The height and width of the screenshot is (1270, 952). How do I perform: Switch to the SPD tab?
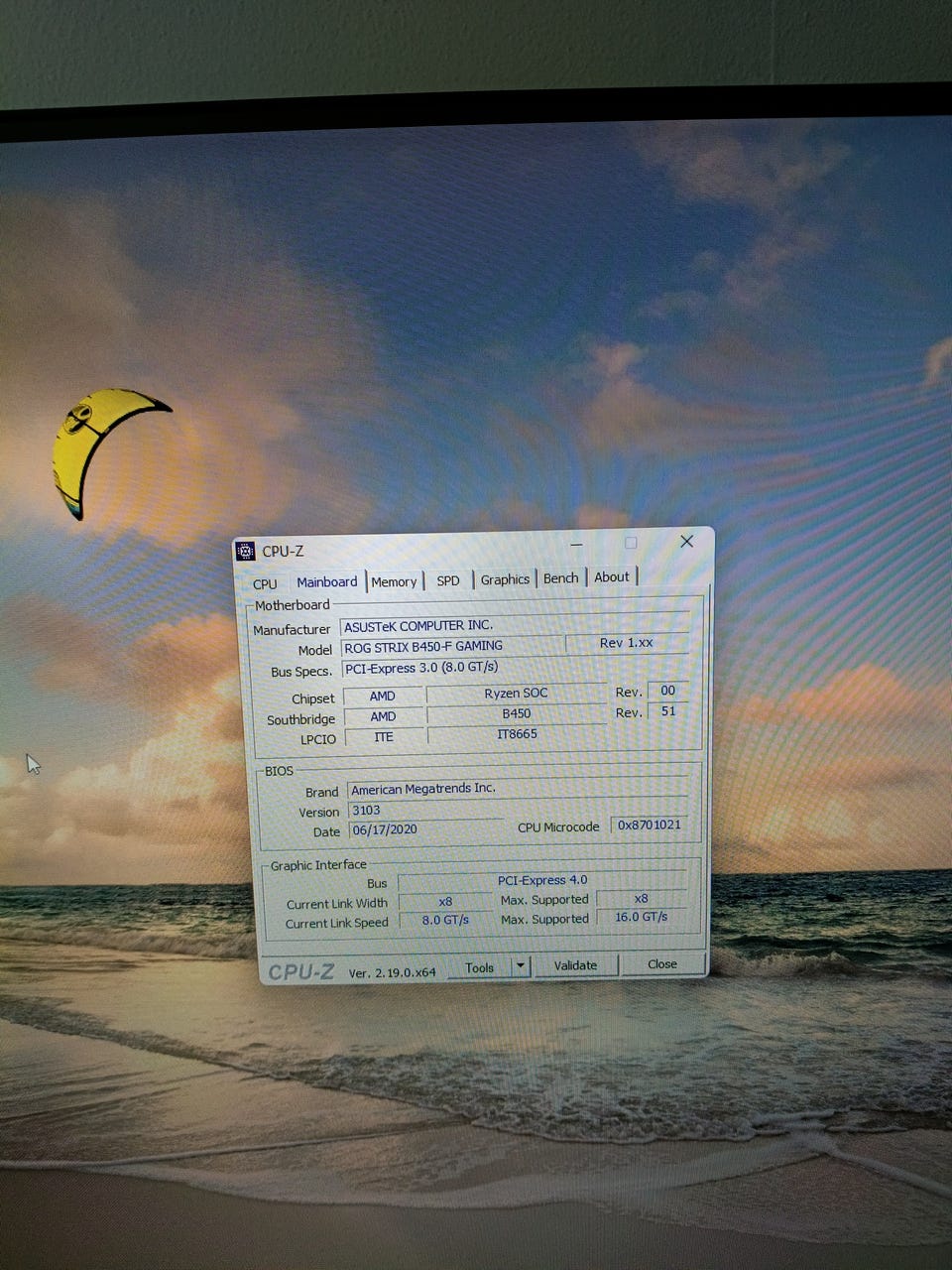[448, 580]
